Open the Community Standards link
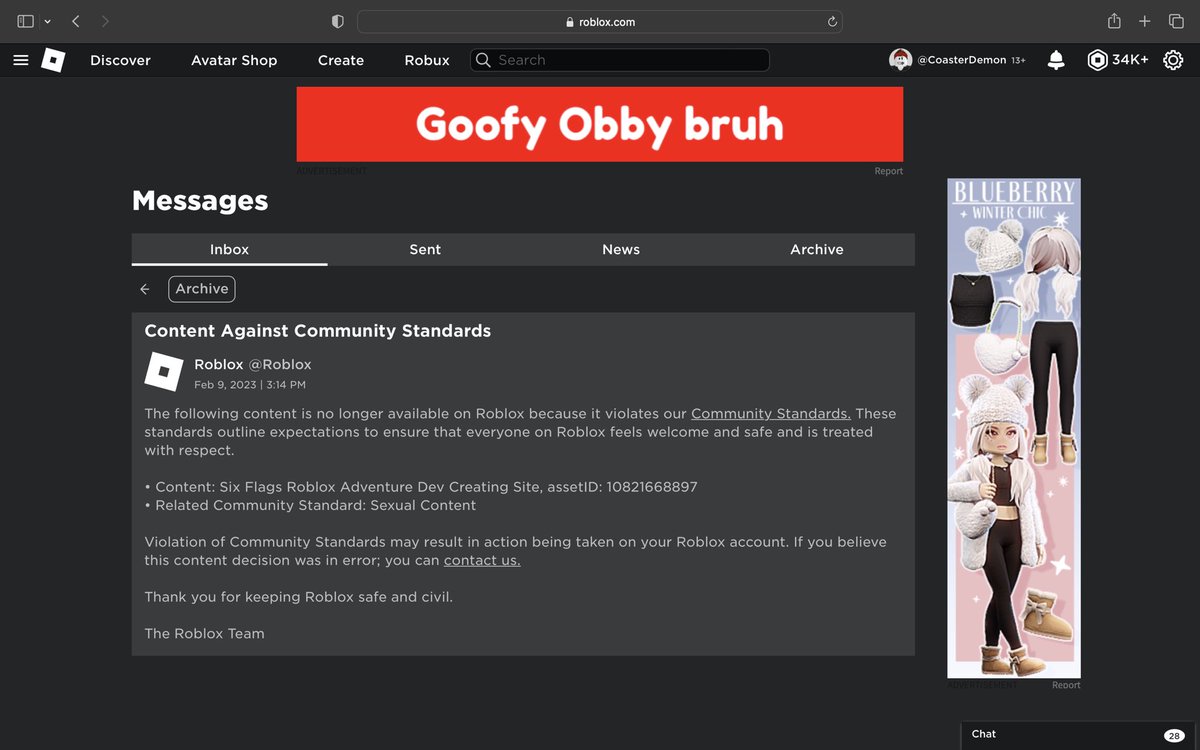This screenshot has height=750, width=1200. [x=771, y=413]
